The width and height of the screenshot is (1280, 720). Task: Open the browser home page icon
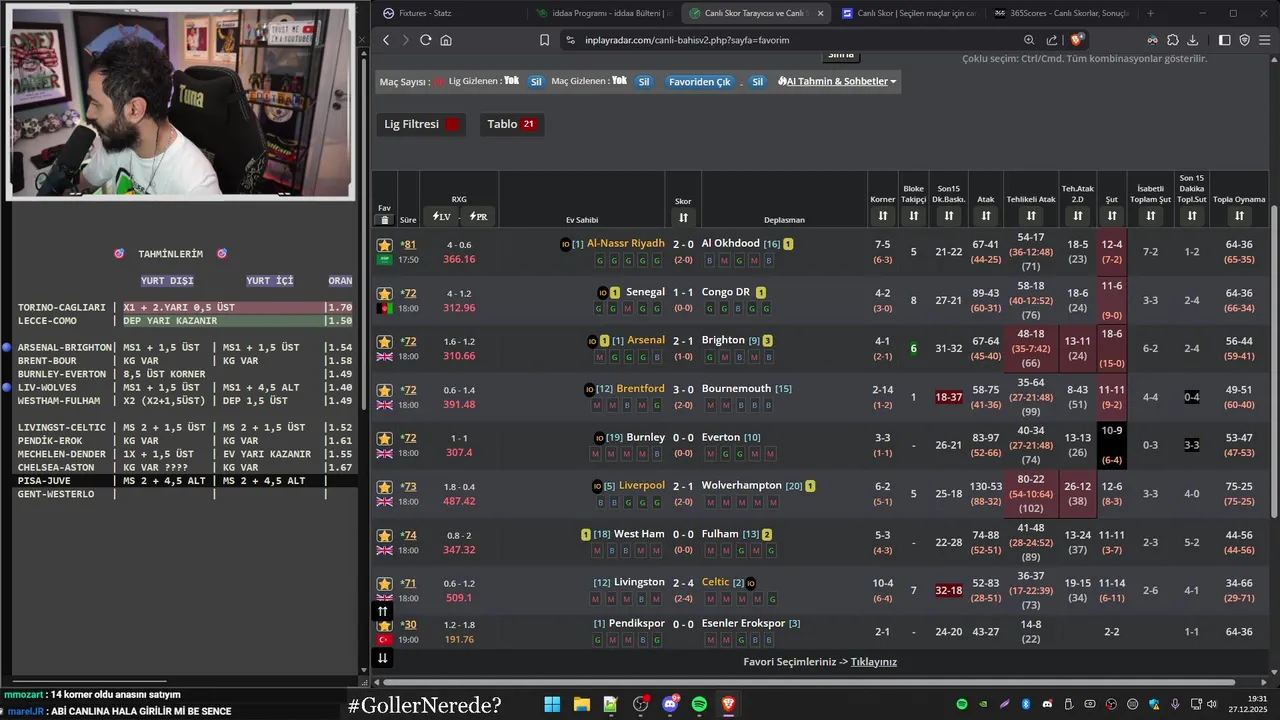click(x=446, y=40)
